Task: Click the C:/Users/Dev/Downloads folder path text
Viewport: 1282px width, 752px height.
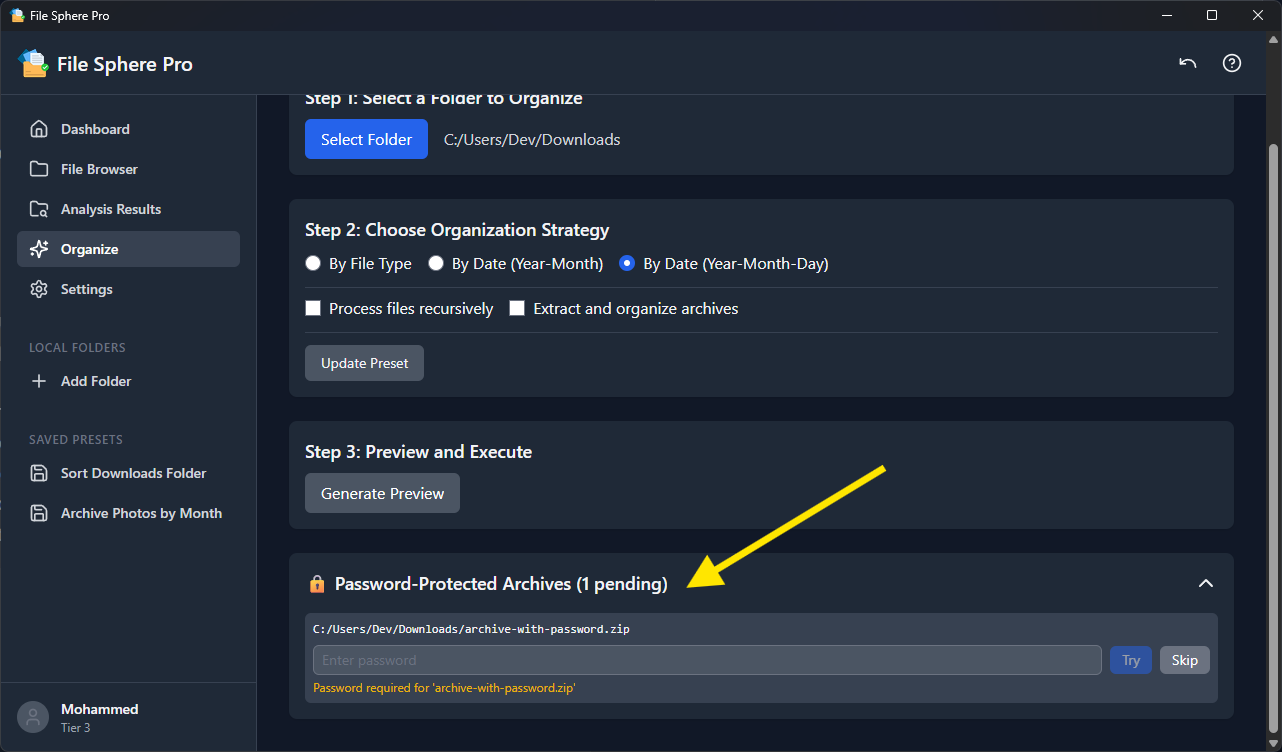Action: 532,139
